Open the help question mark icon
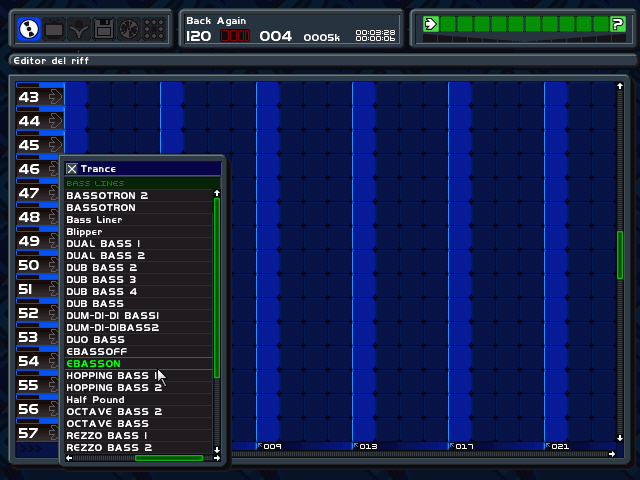This screenshot has height=480, width=640. [x=618, y=24]
